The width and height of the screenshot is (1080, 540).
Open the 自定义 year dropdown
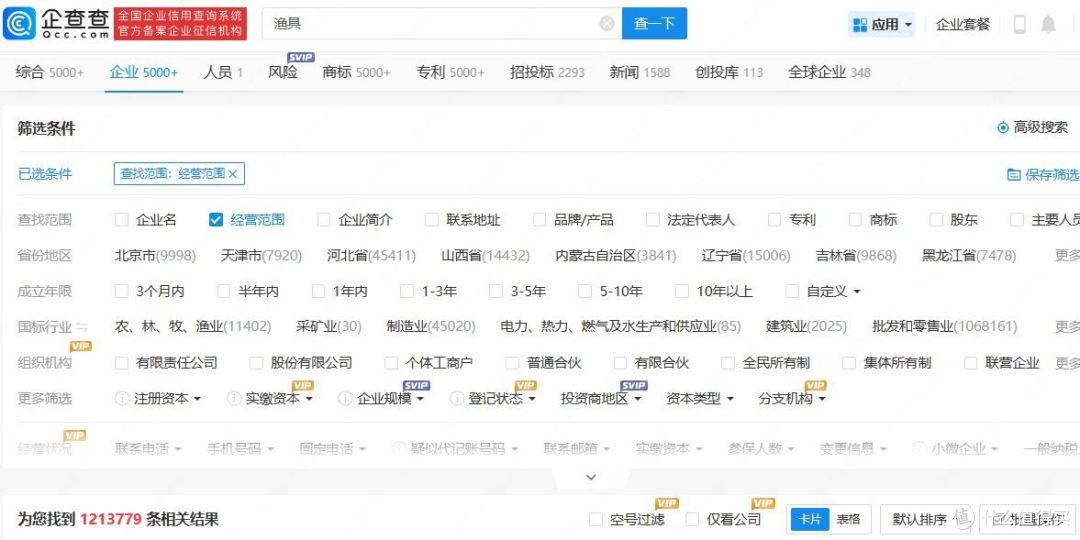(x=833, y=291)
